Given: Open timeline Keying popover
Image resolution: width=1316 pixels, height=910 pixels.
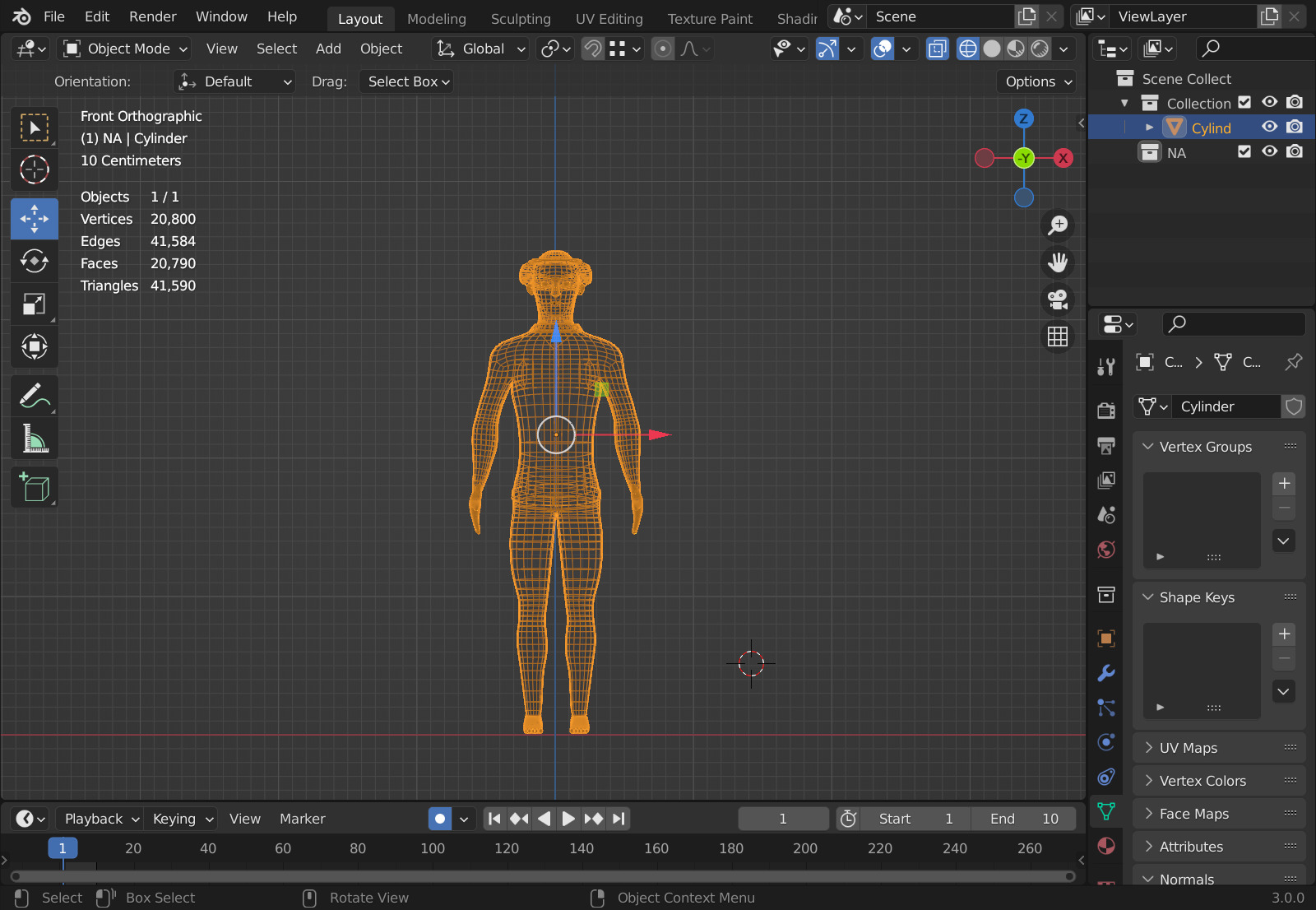Looking at the screenshot, I should 183,819.
